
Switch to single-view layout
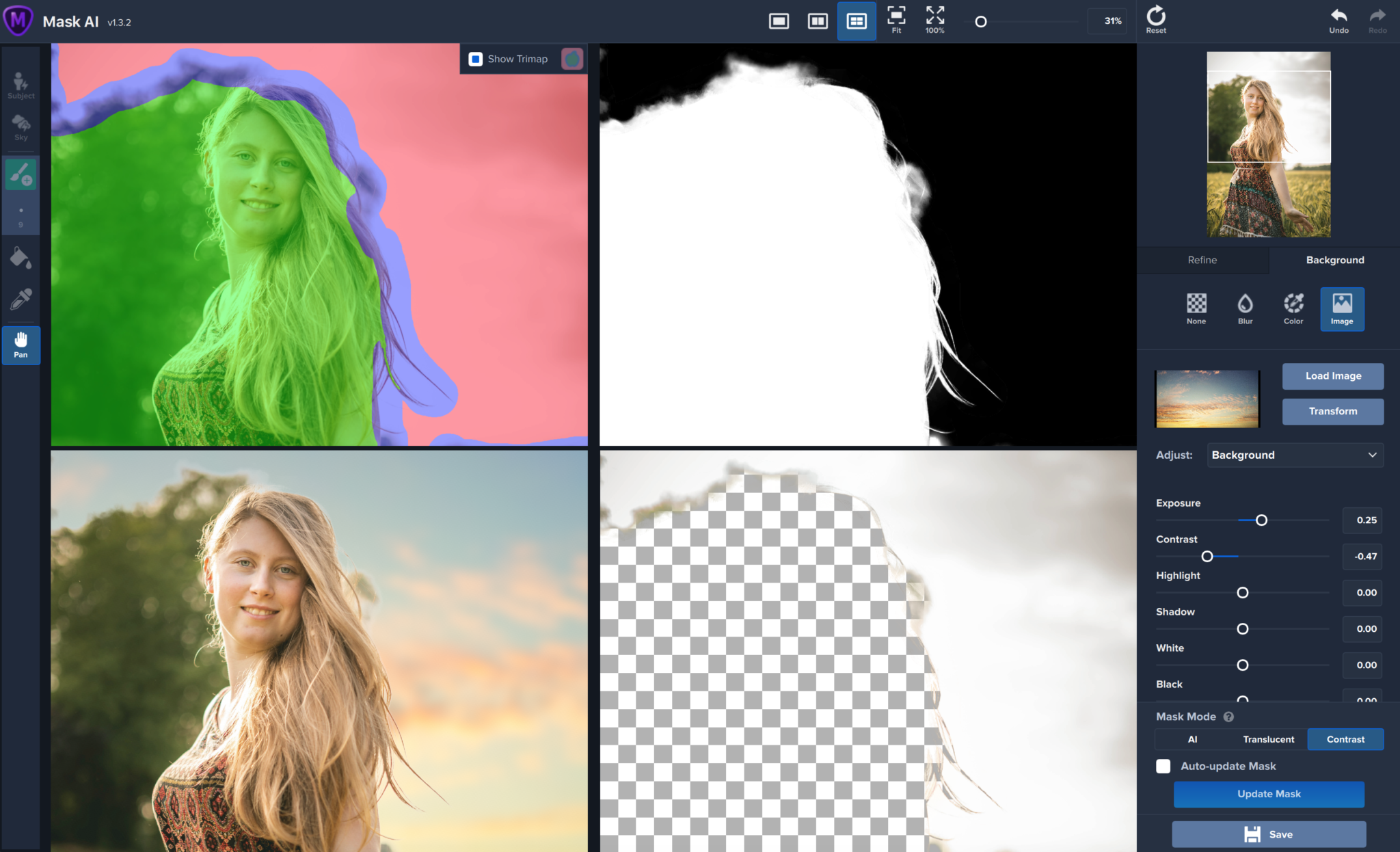click(779, 21)
